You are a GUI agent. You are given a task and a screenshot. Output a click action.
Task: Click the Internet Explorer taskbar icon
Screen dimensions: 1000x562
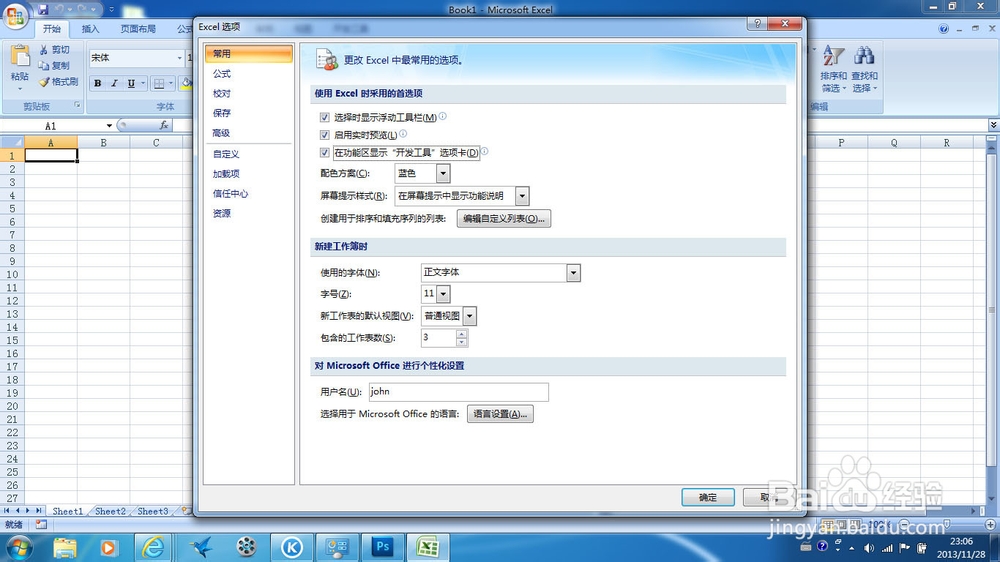point(153,547)
